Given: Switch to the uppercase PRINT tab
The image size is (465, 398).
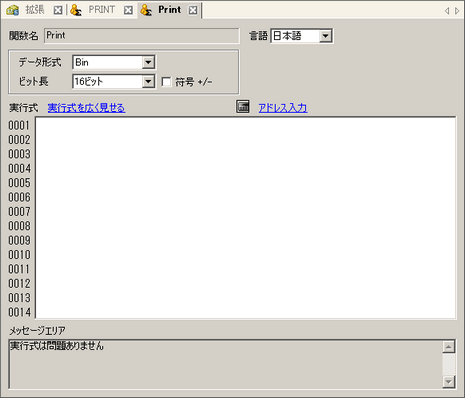Looking at the screenshot, I should point(101,10).
